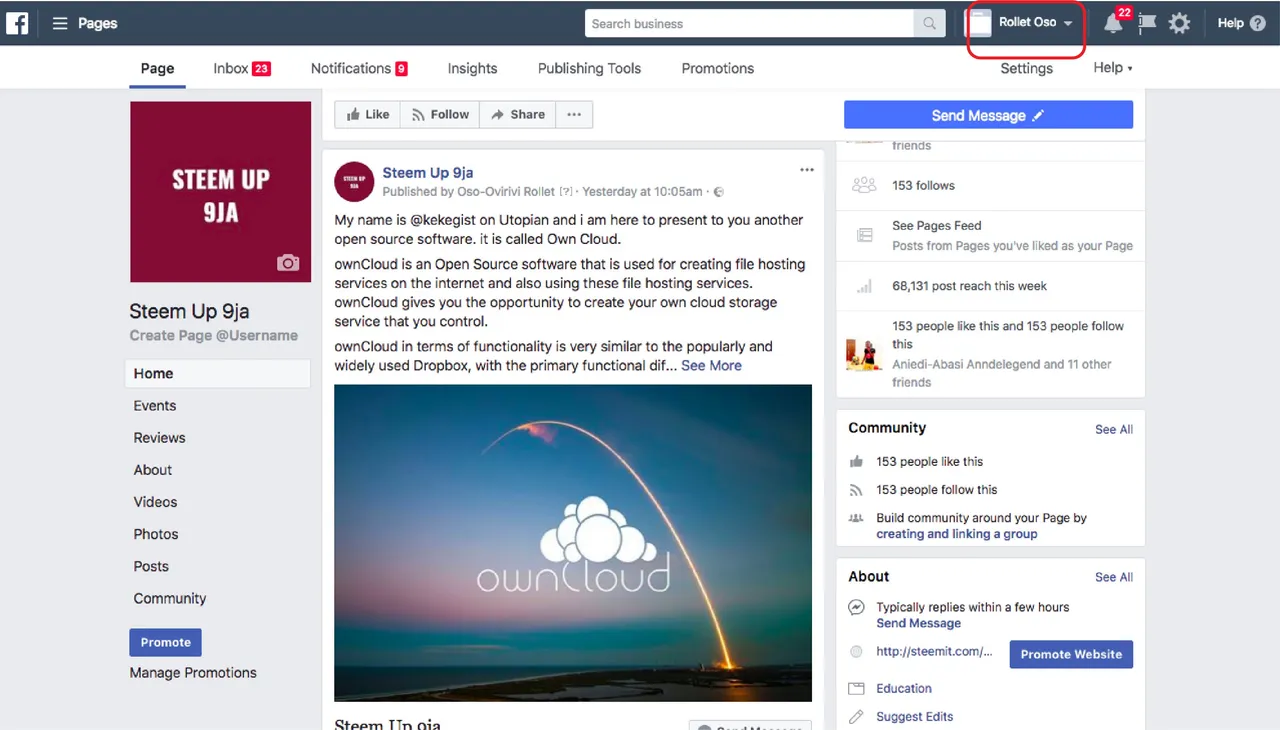Click the blue Send Message button

pyautogui.click(x=988, y=115)
